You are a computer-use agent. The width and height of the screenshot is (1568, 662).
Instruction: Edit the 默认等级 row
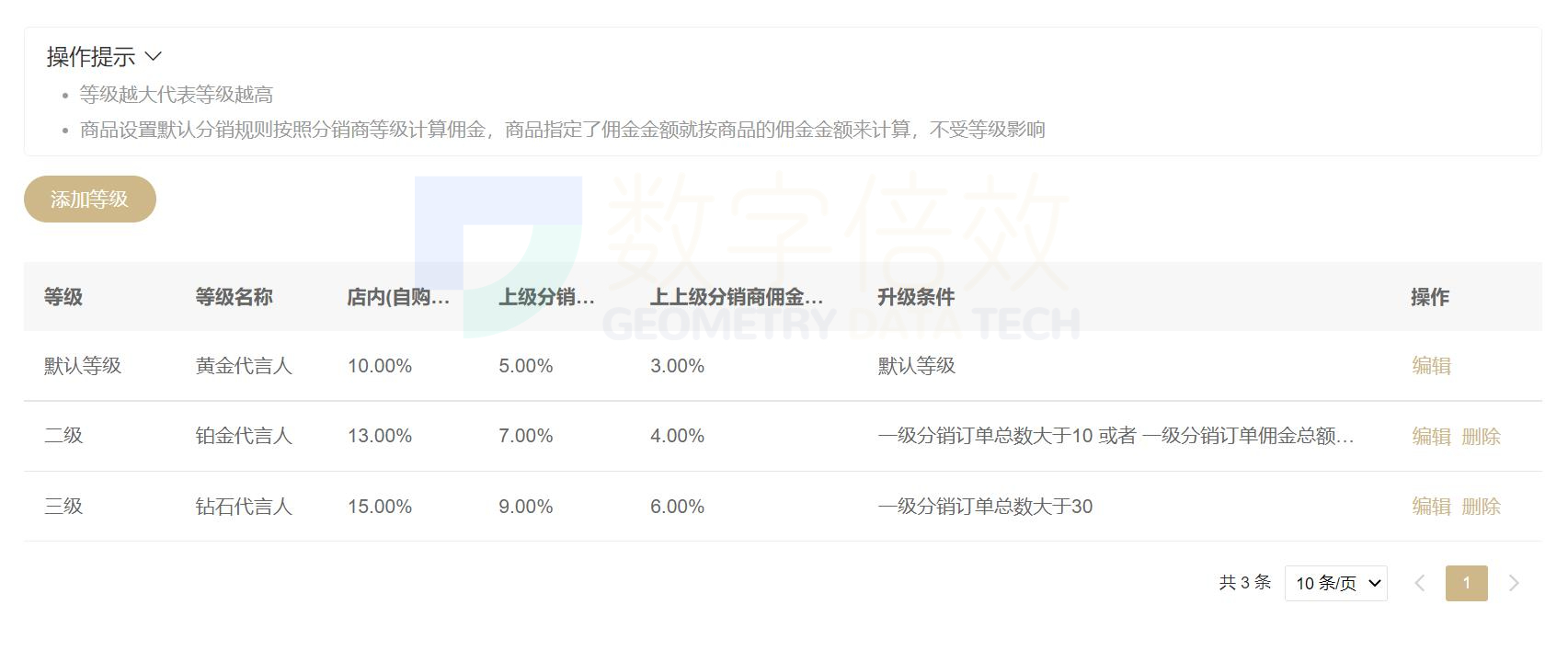click(x=1431, y=366)
